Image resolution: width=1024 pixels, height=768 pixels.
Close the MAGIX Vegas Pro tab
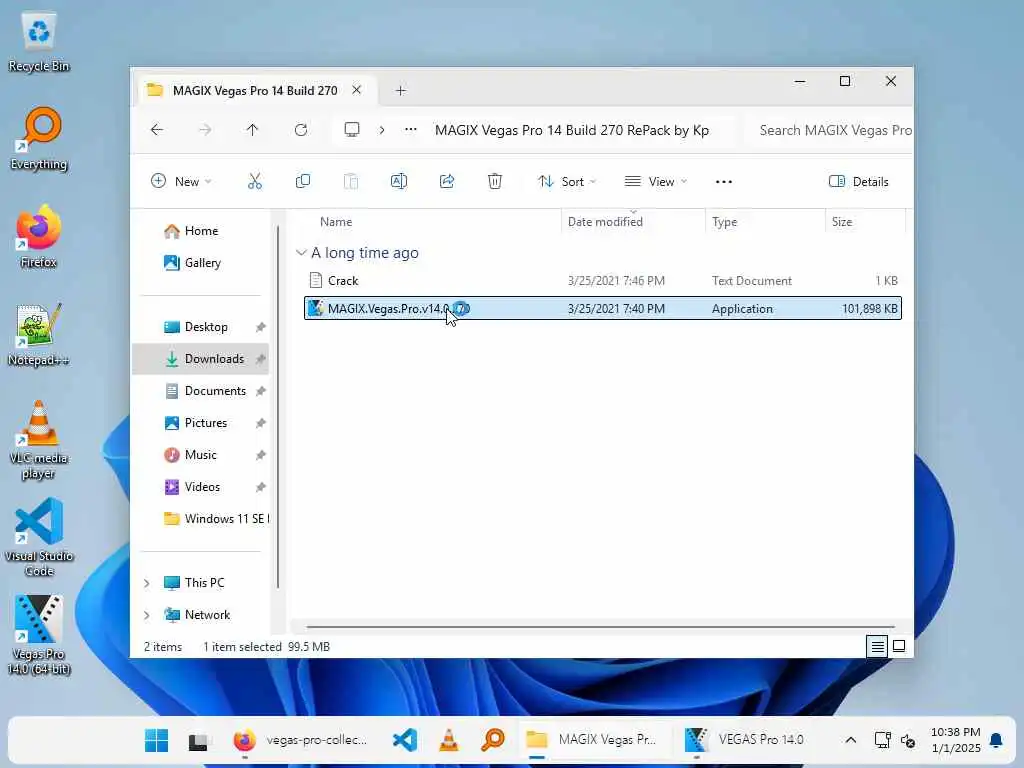pos(357,90)
